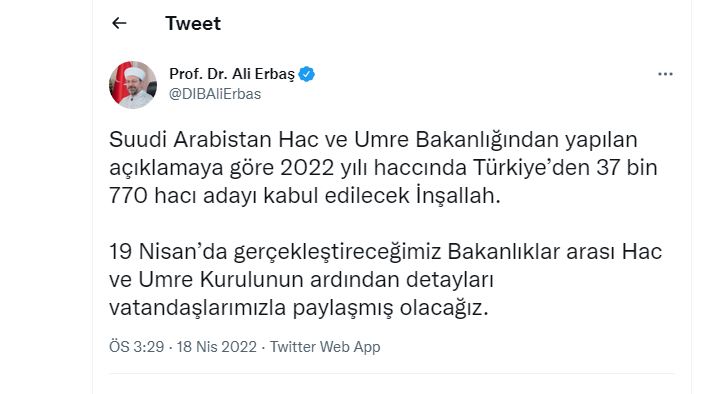Click the text 770 hacı adayı
Screen dimensions: 705x394
183,196
